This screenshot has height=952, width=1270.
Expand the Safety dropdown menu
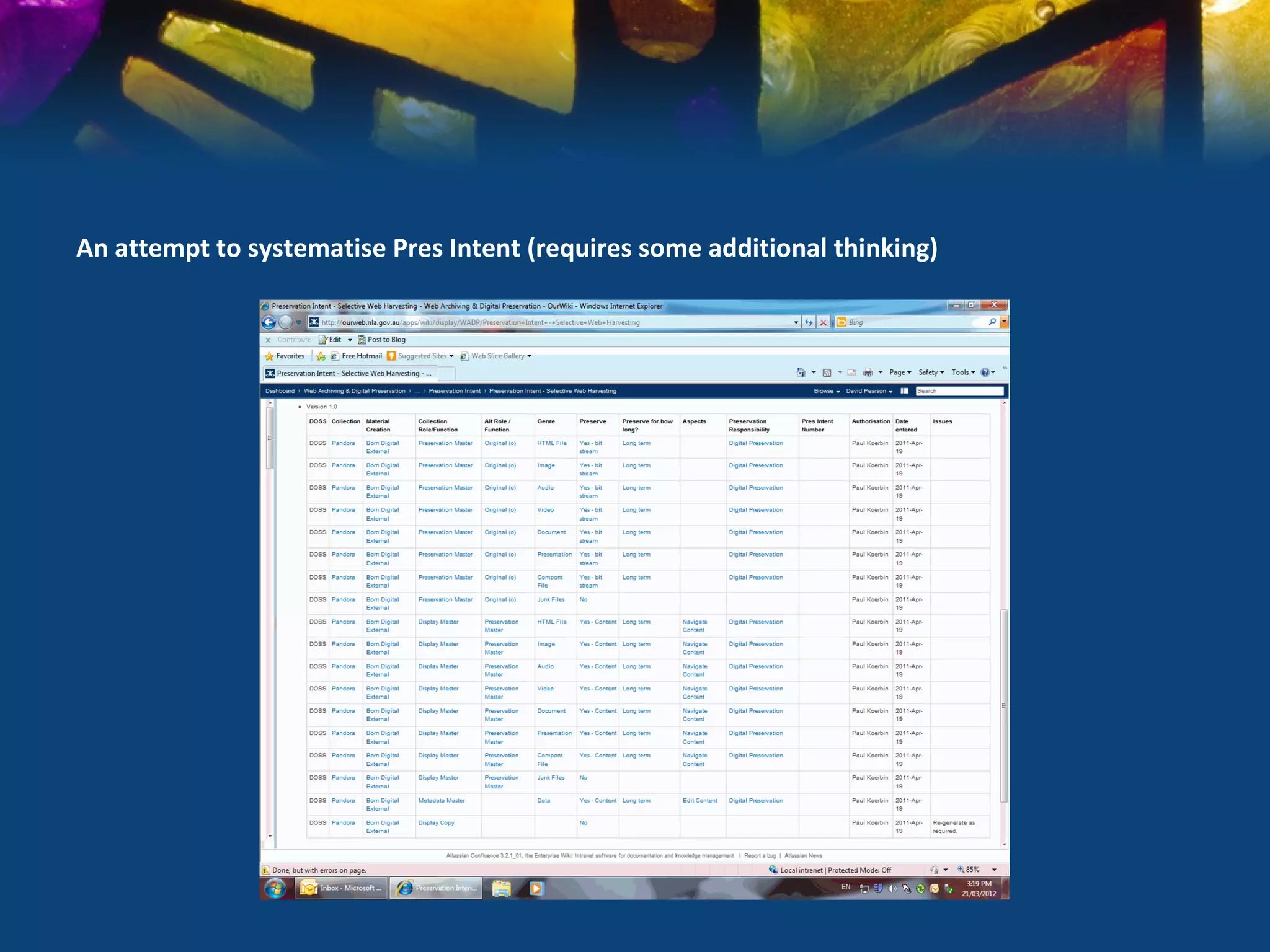tap(931, 372)
